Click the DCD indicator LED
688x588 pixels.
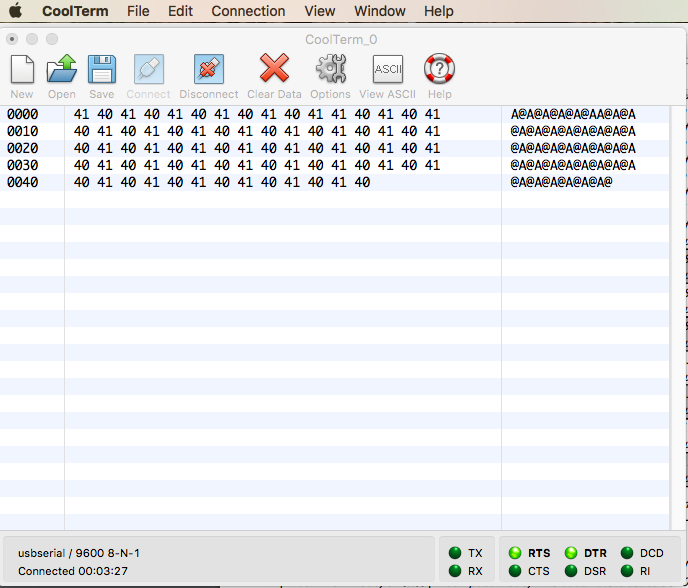click(627, 552)
